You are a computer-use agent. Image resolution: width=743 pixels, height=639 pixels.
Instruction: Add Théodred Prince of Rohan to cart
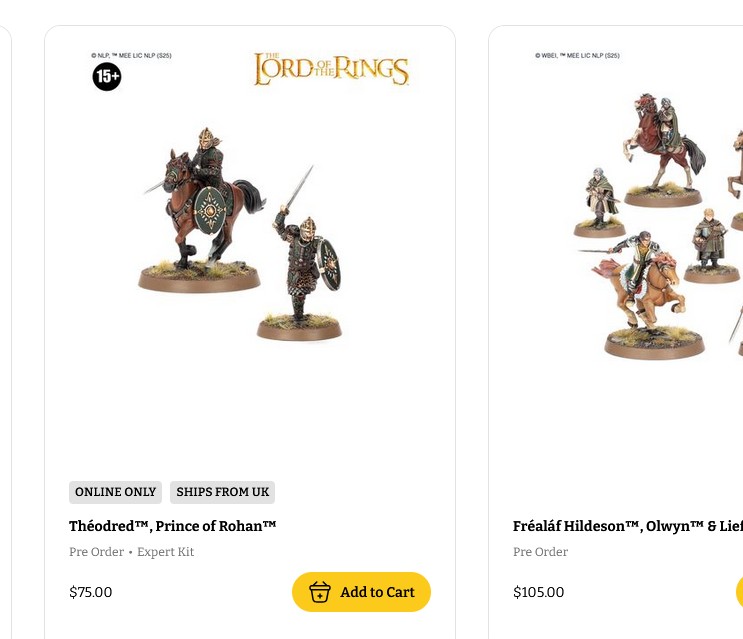coord(361,592)
